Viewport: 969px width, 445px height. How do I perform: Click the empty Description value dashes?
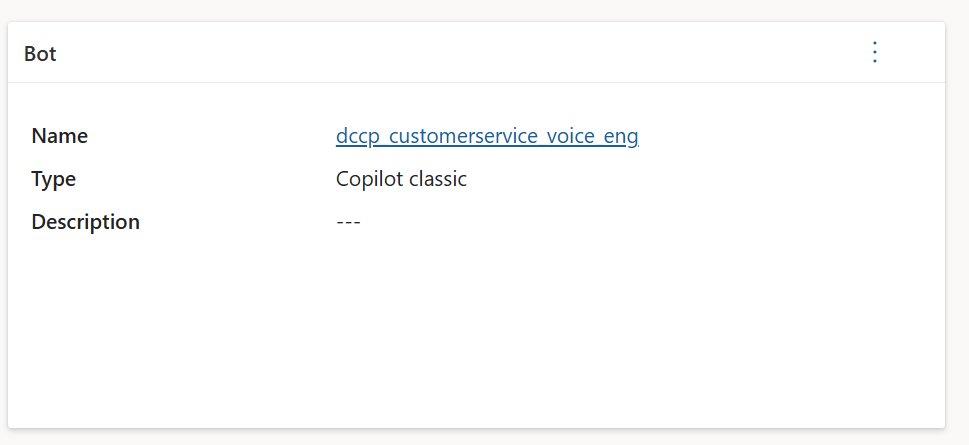tap(348, 222)
